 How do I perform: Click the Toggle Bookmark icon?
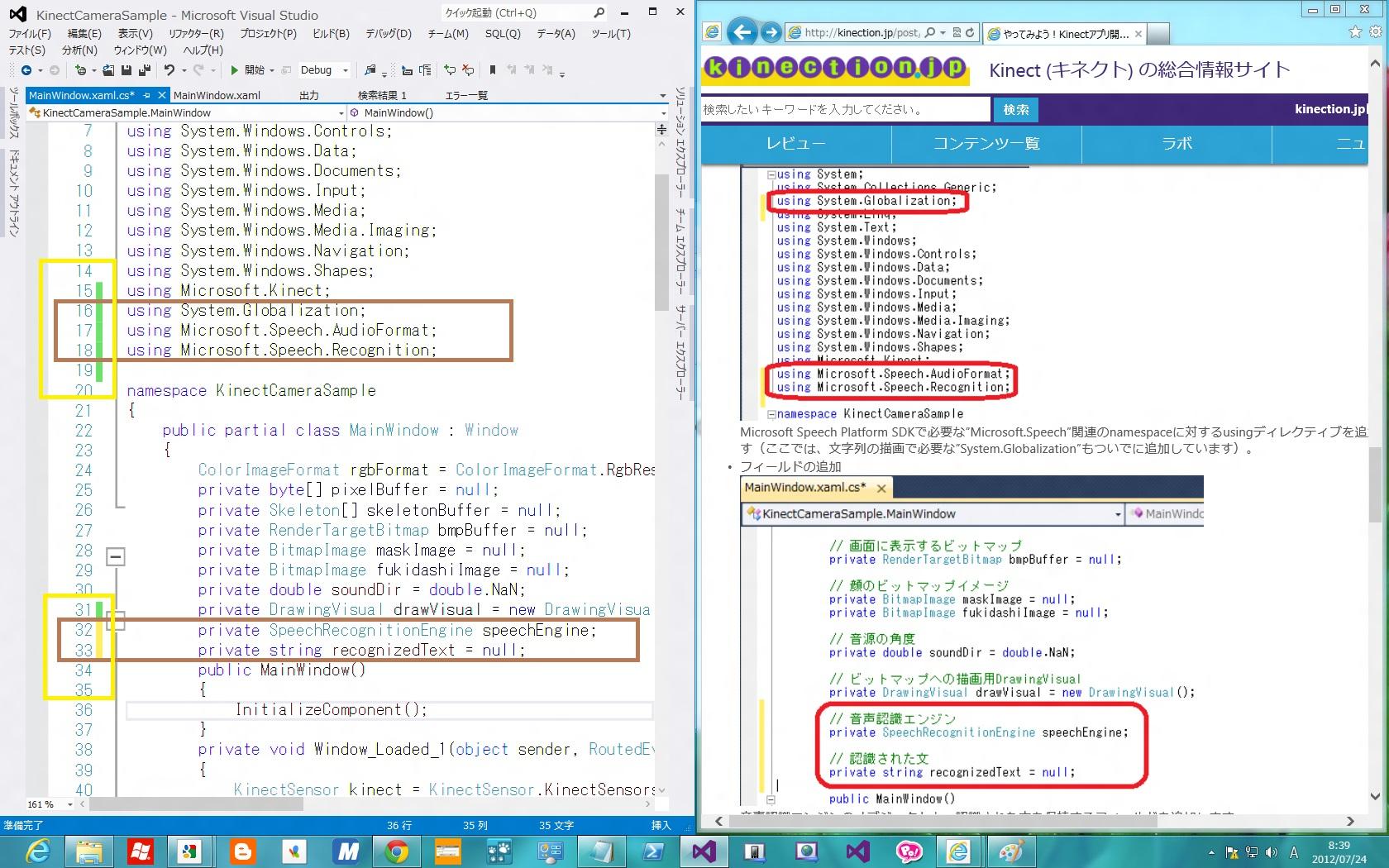tap(493, 70)
